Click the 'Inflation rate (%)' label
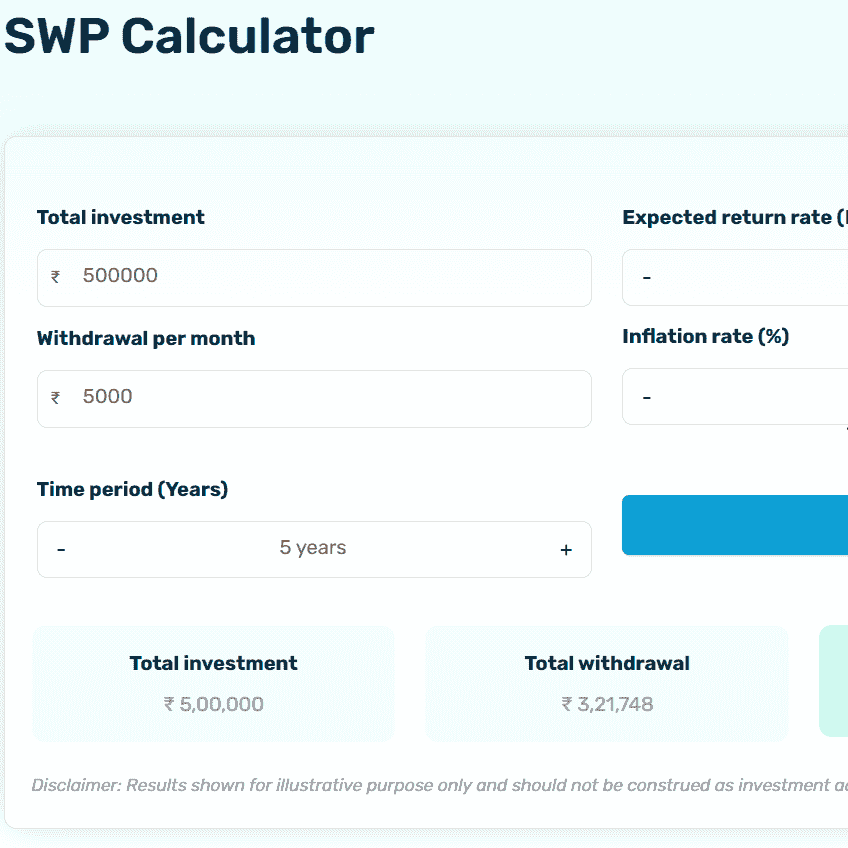This screenshot has width=848, height=848. (x=706, y=336)
